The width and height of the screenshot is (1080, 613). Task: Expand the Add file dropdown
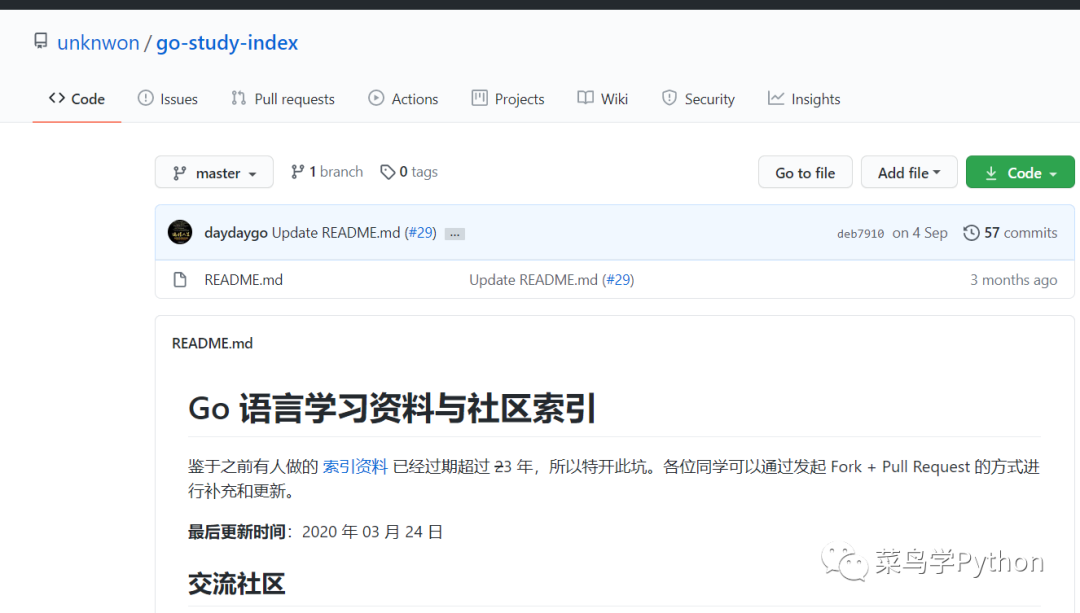point(909,172)
